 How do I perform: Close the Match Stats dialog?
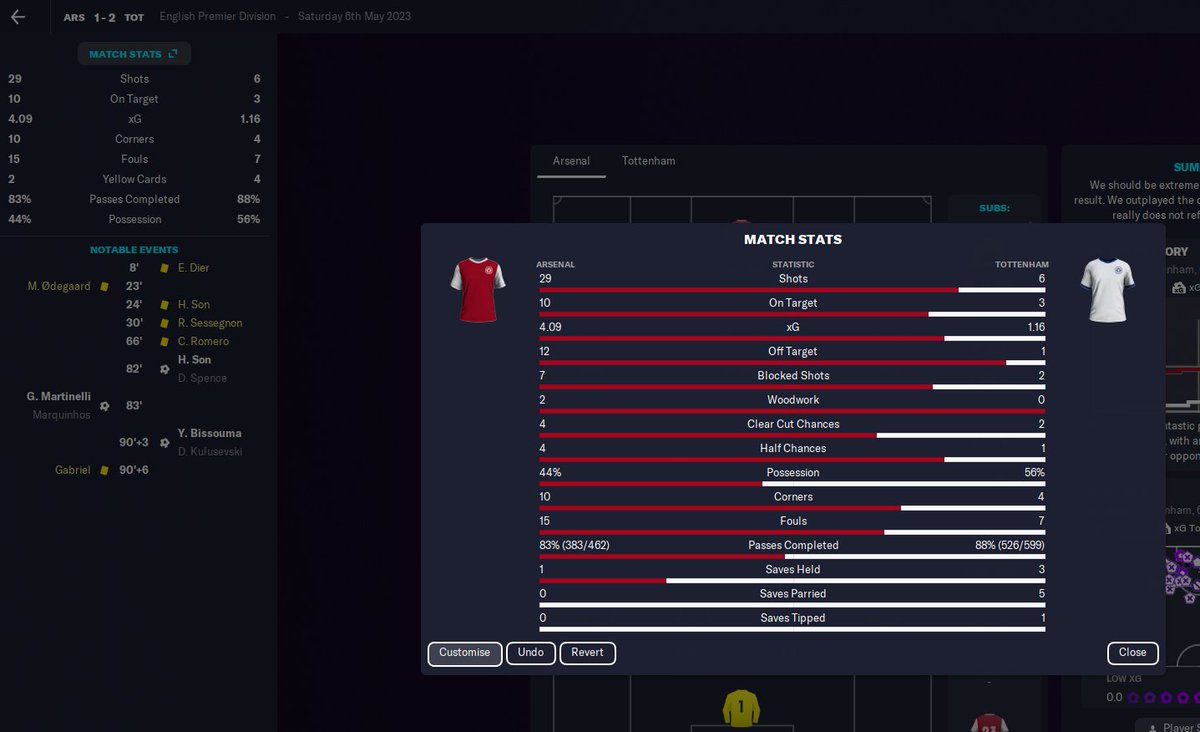pyautogui.click(x=1133, y=653)
